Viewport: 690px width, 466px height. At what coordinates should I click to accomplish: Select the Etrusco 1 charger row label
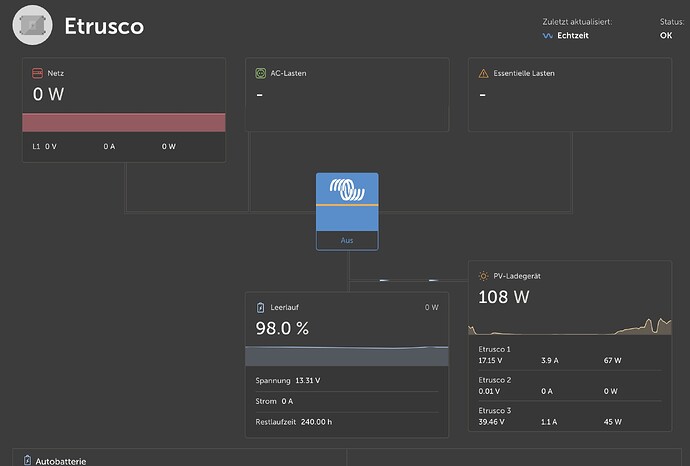494,349
